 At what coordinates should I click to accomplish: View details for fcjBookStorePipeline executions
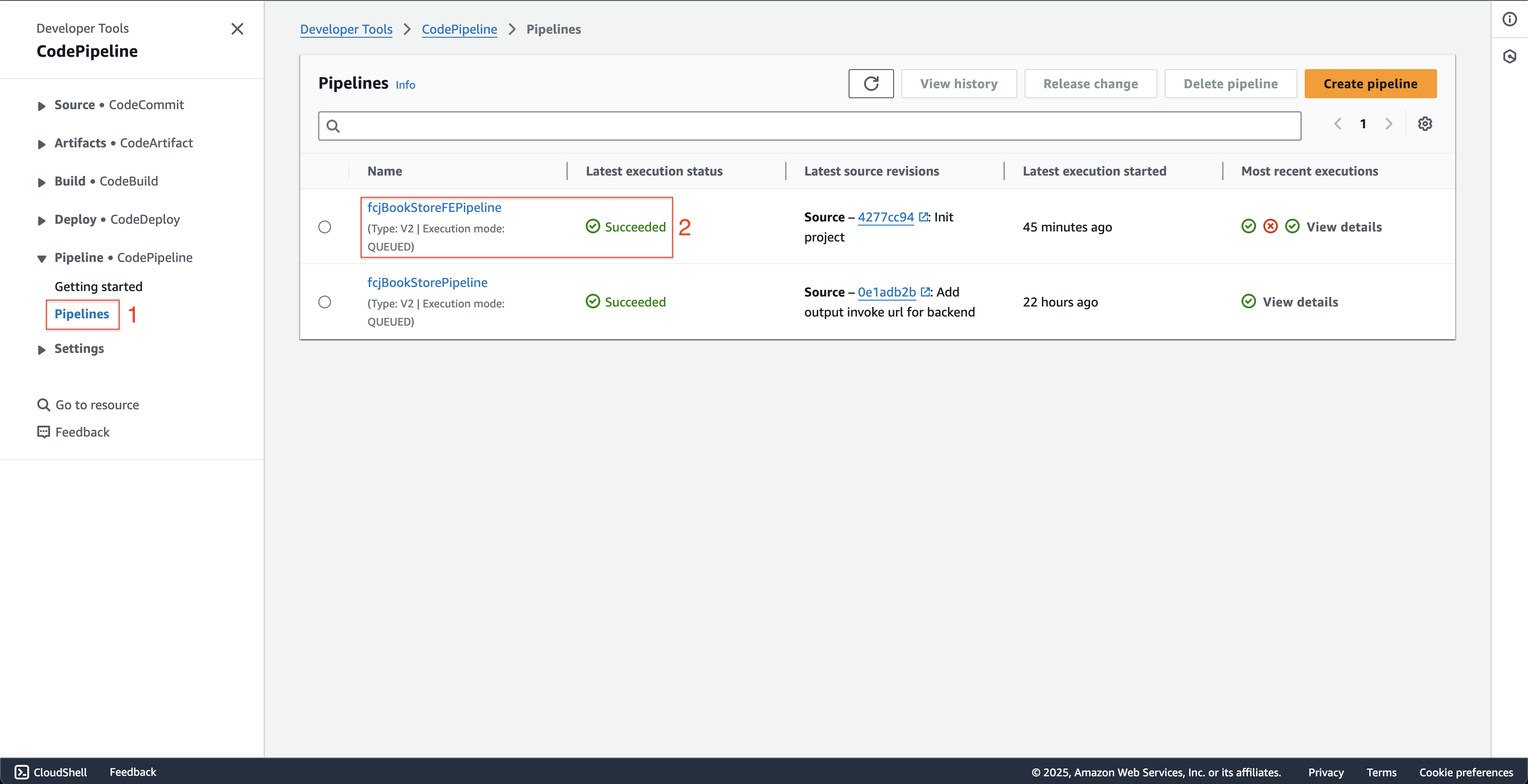point(1300,302)
